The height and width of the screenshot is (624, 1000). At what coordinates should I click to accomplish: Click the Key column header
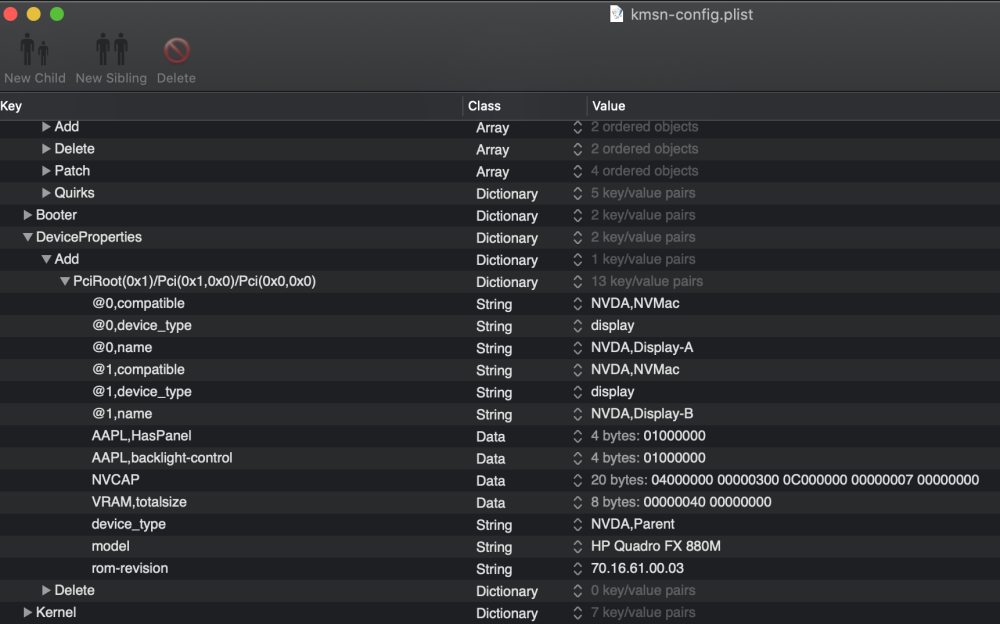(x=230, y=106)
